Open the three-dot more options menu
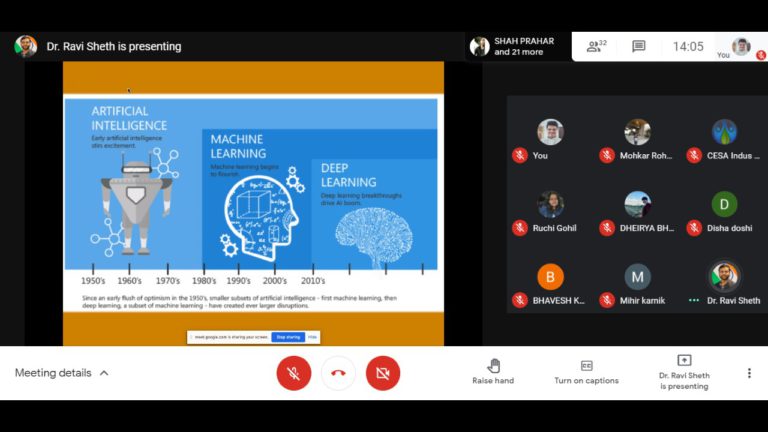 [x=749, y=373]
